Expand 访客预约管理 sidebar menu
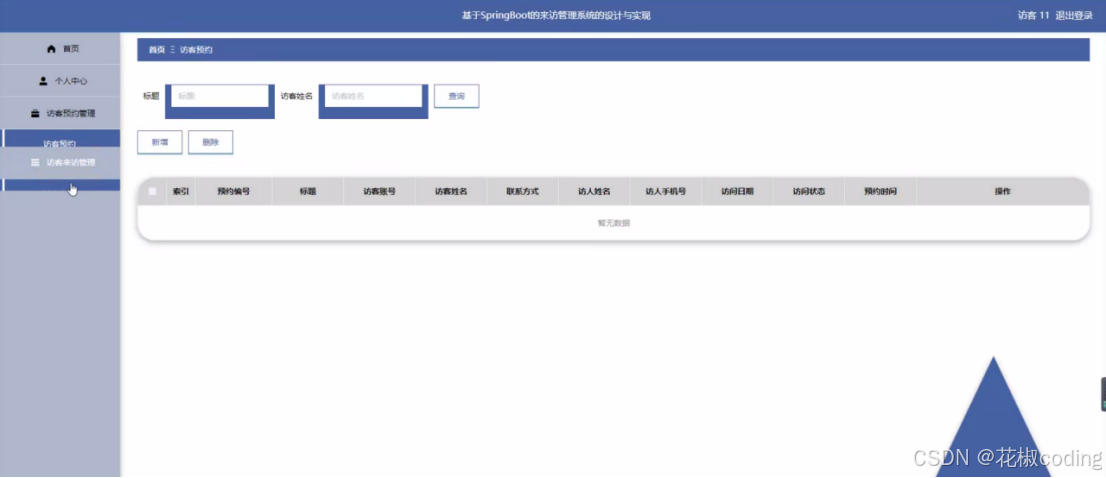1106x478 pixels. coord(60,113)
